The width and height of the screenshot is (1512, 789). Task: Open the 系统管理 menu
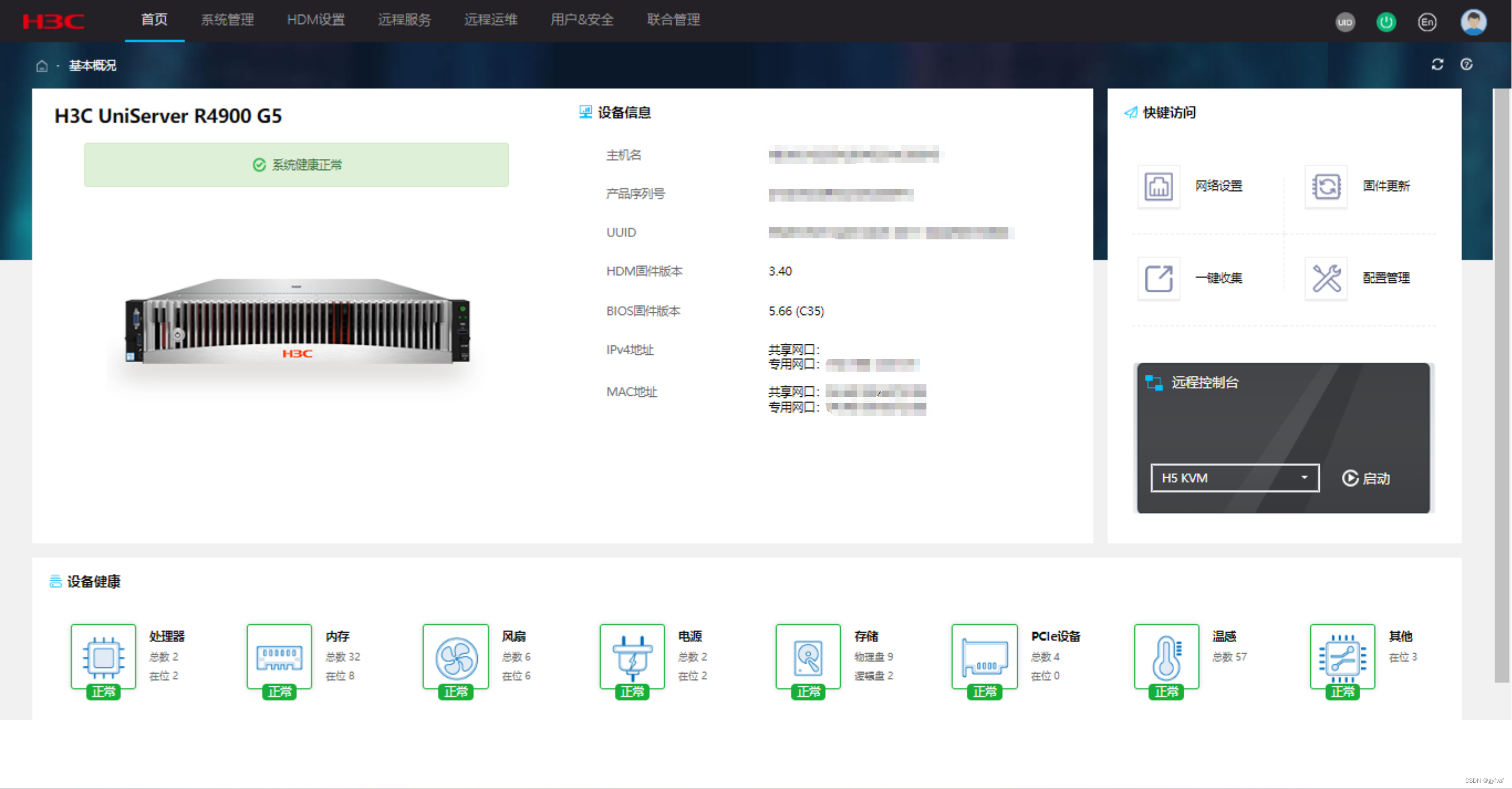(227, 20)
